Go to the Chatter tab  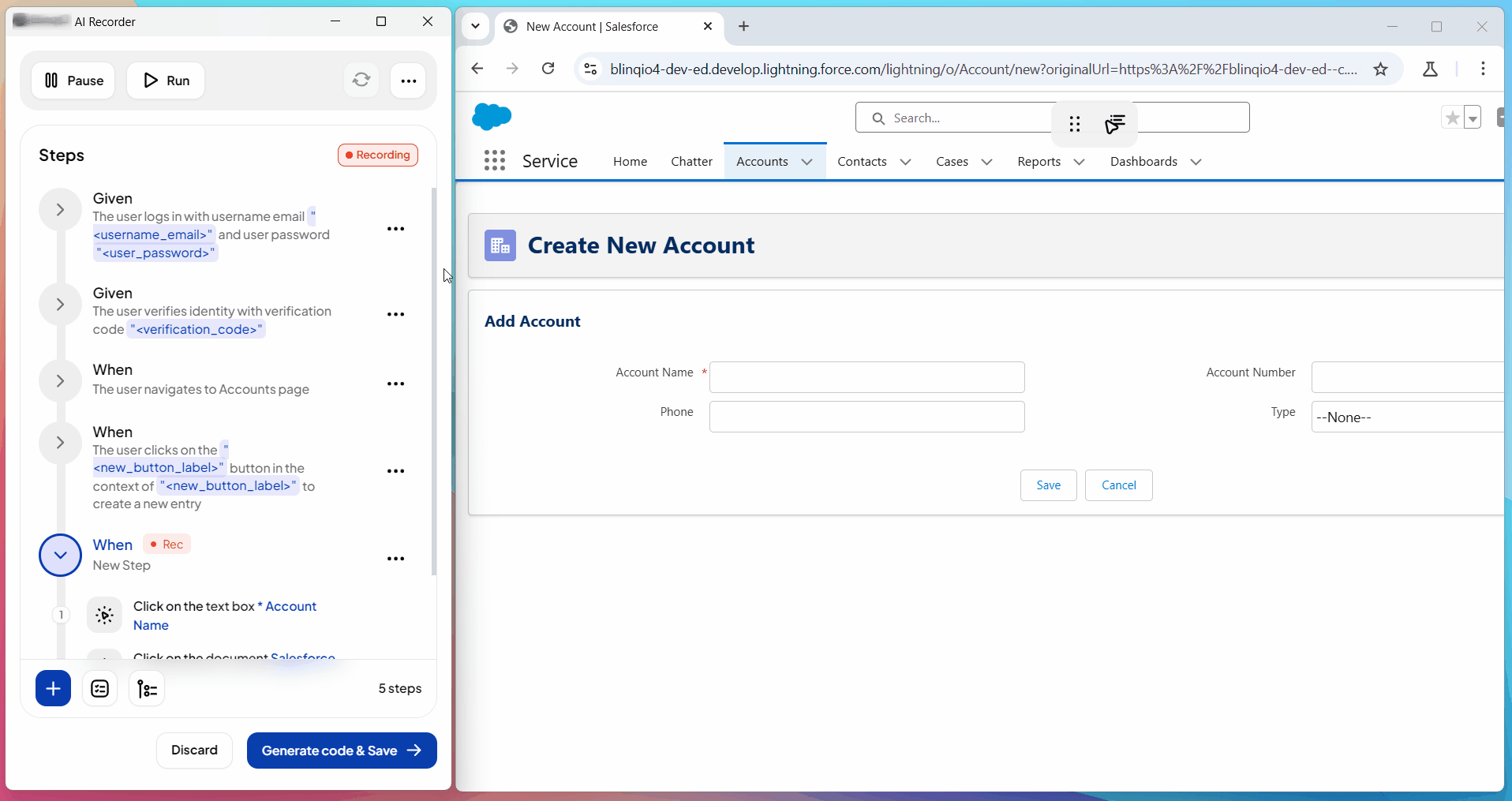pyautogui.click(x=691, y=161)
